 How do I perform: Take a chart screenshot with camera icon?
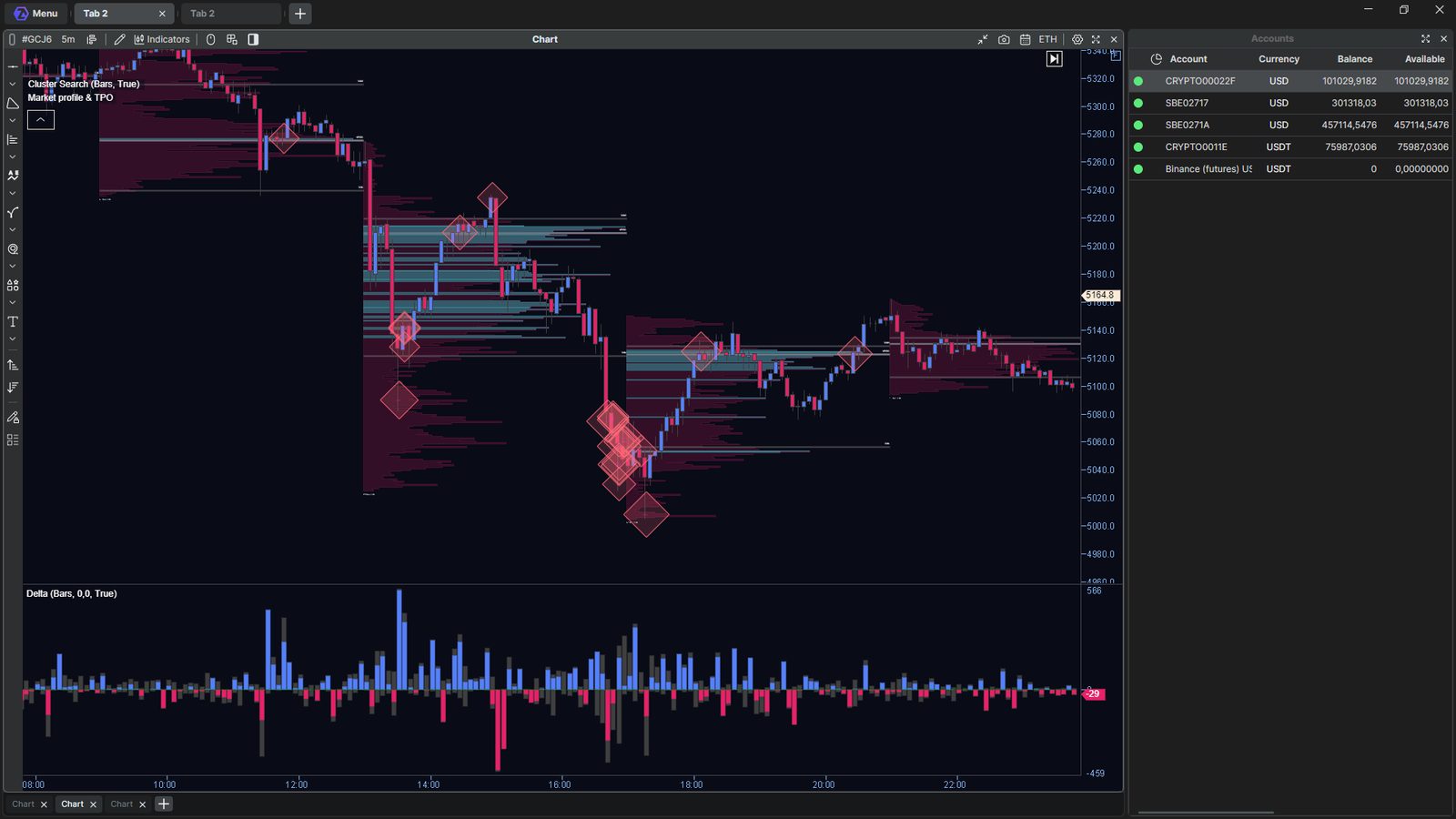(1004, 39)
